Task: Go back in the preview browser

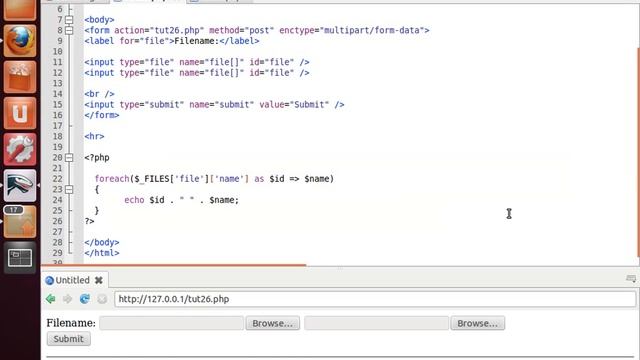Action: coord(51,299)
